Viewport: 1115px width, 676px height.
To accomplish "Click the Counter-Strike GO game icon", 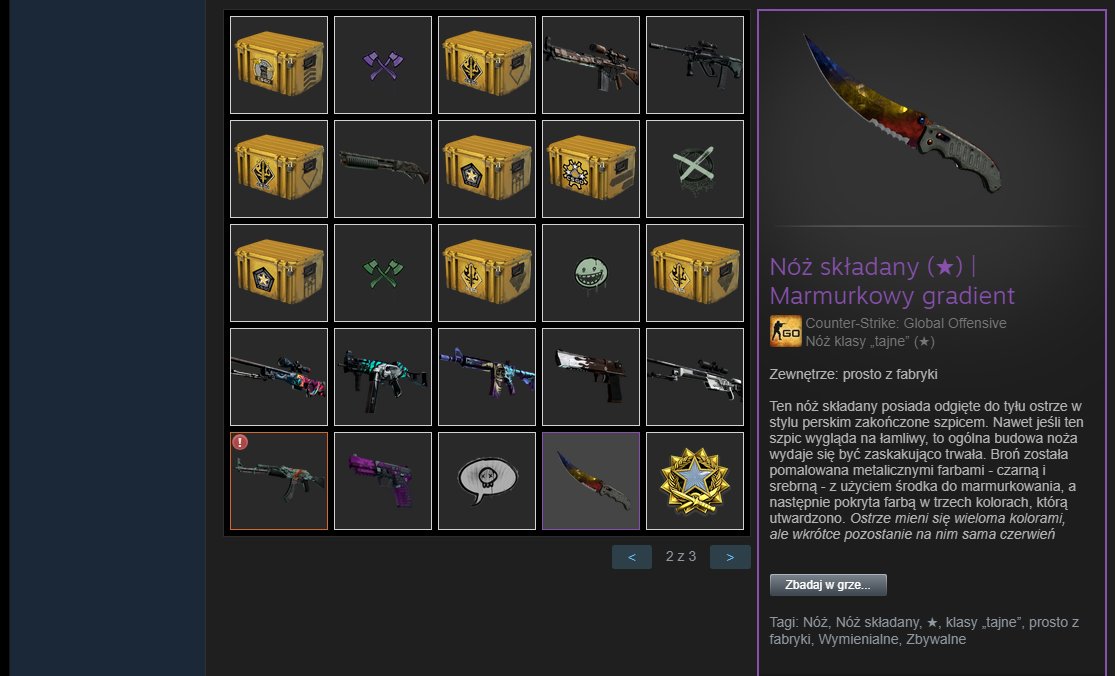I will pyautogui.click(x=786, y=331).
